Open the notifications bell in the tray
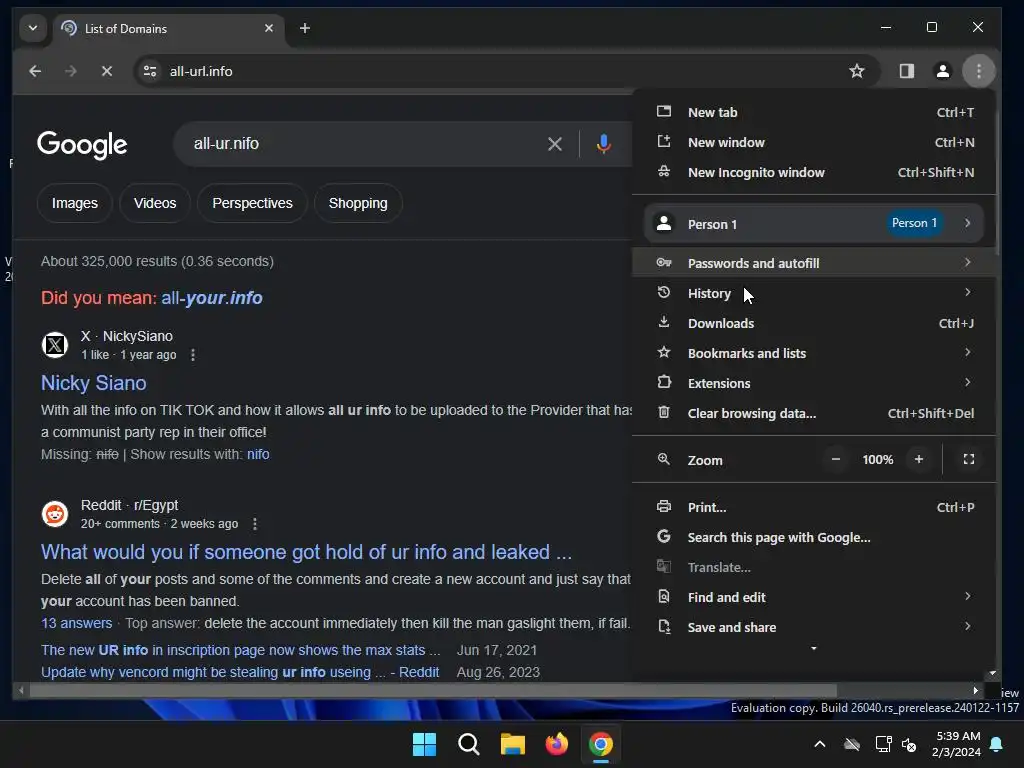Screen dimensions: 1024x768 tap(997, 744)
